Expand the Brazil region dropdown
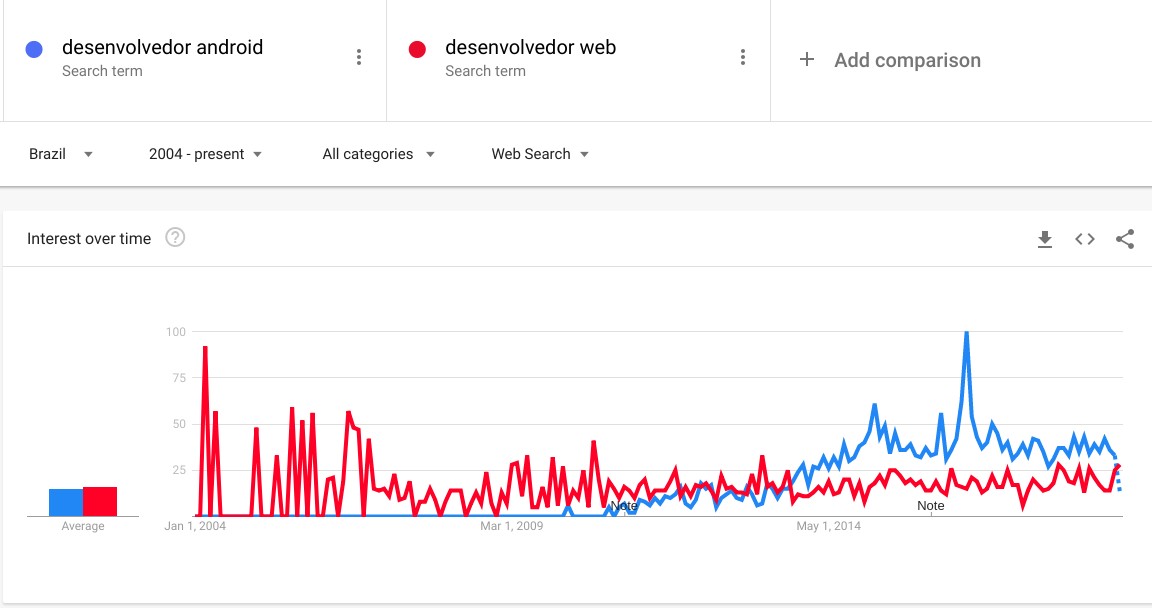Screen dimensions: 1152x608 (x=61, y=154)
